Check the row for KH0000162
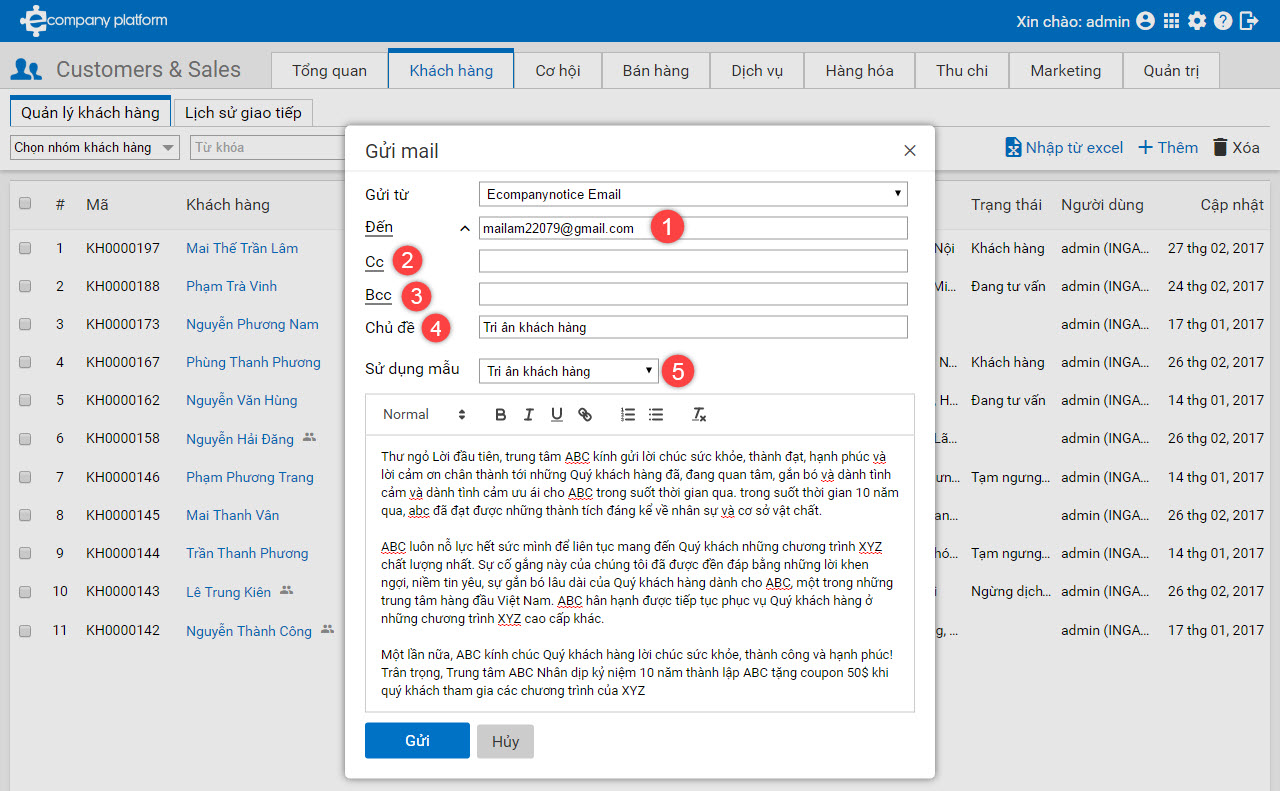The height and width of the screenshot is (791, 1280). tap(25, 400)
